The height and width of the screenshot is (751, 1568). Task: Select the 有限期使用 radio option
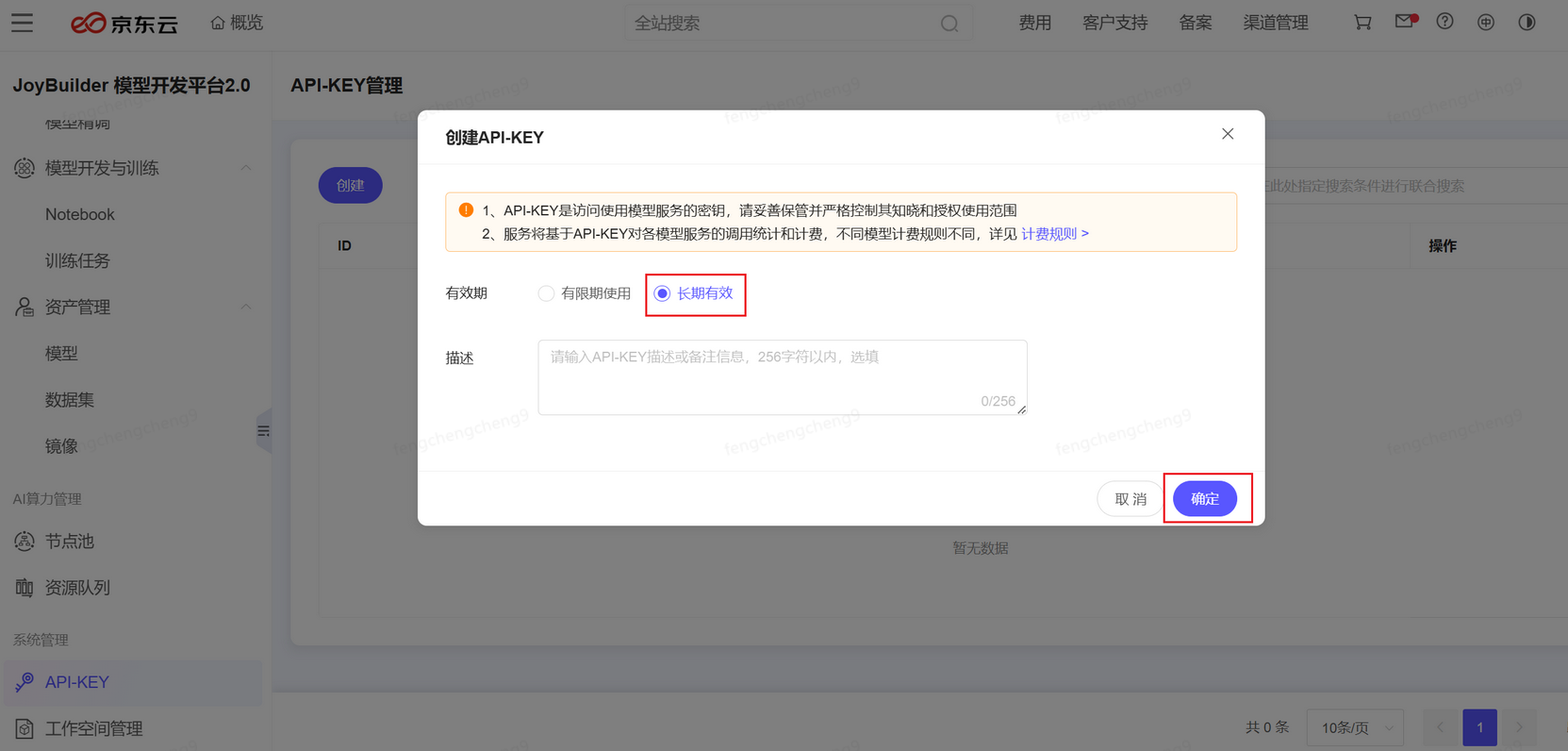(x=585, y=293)
